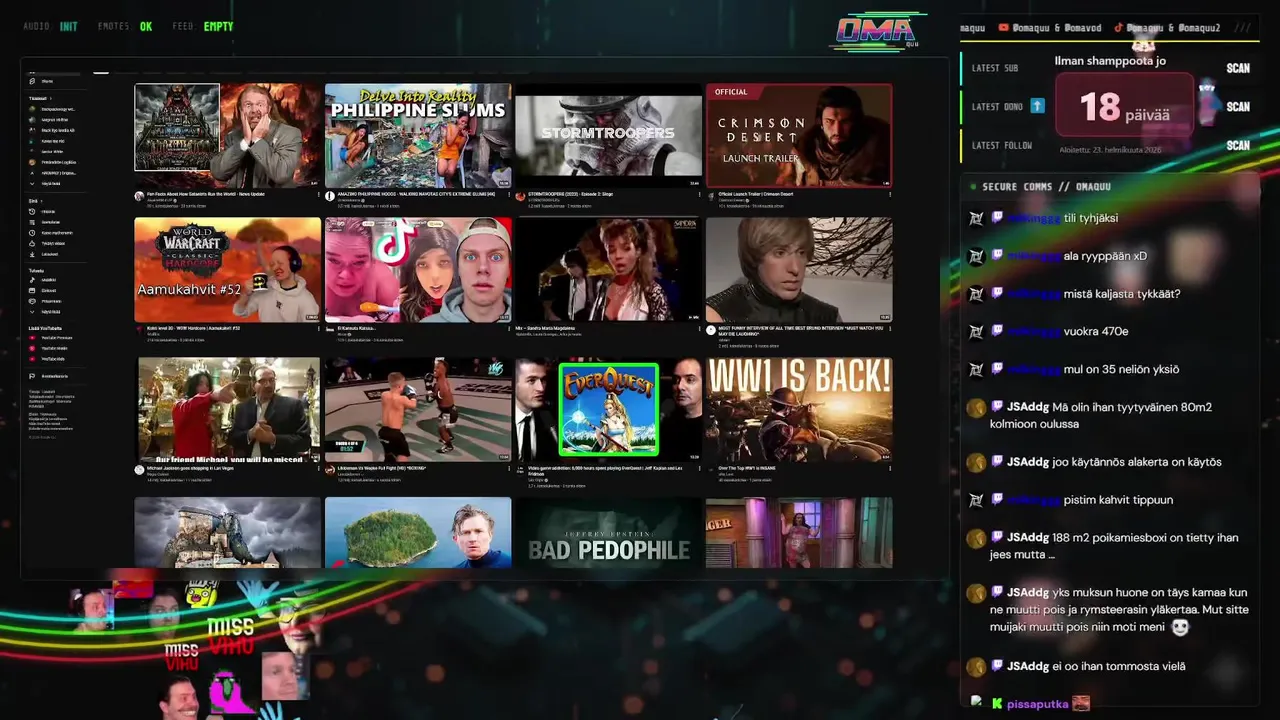Open options menu of Stormtroopers video
Screen dimensions: 1280x720
pyautogui.click(x=698, y=194)
